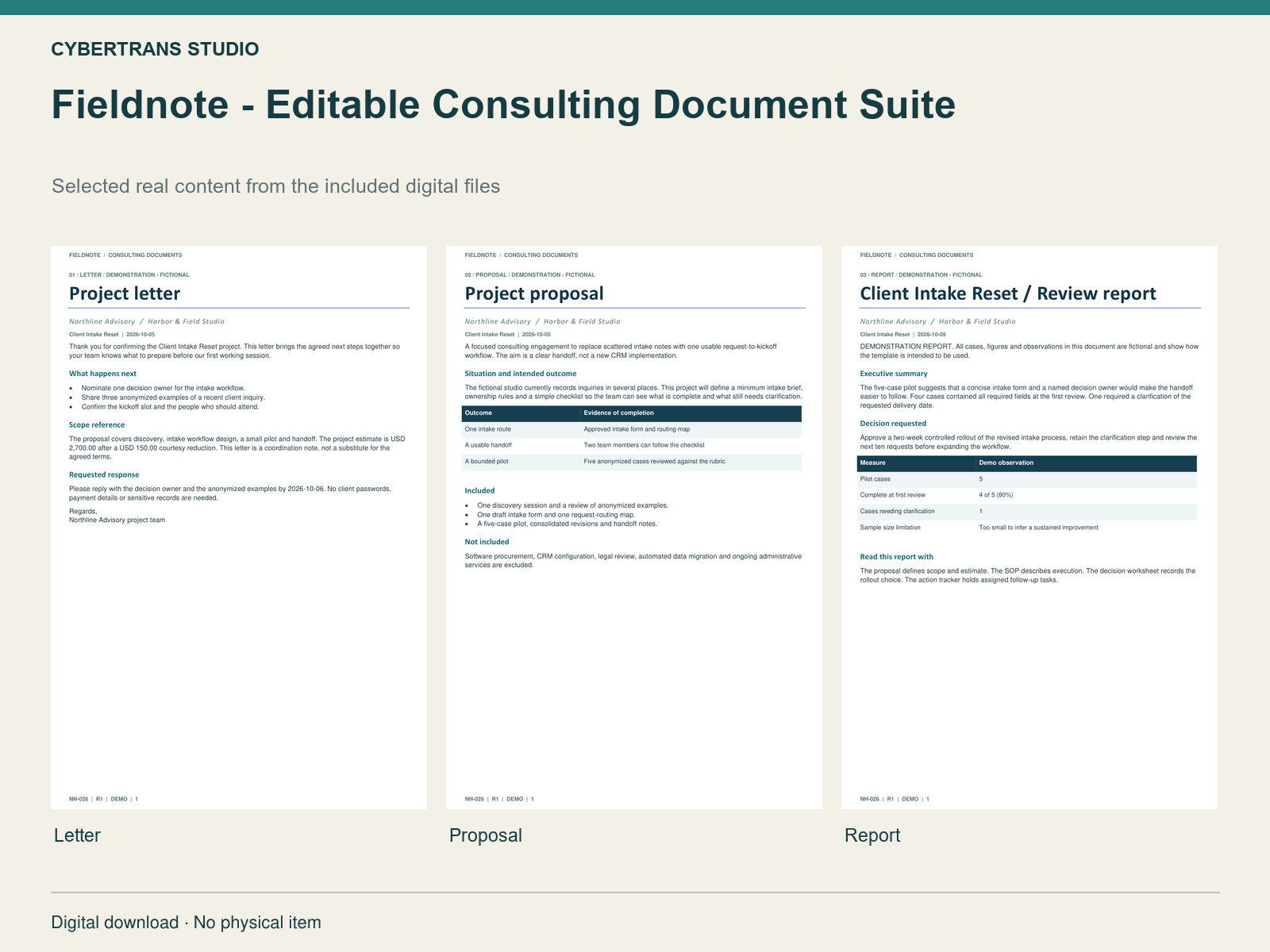
Task: Click the 'Outcome' table header cell
Action: tap(521, 413)
